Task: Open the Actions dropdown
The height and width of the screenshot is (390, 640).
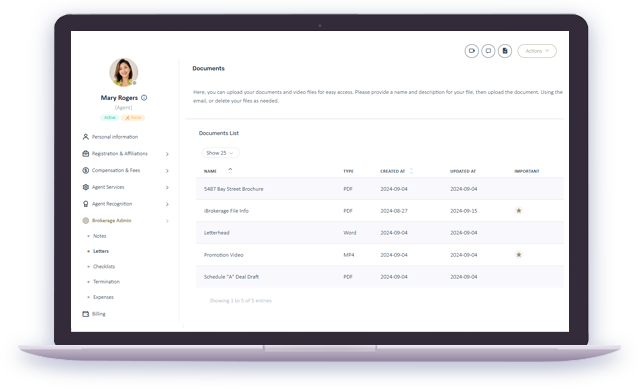Action: click(x=537, y=51)
